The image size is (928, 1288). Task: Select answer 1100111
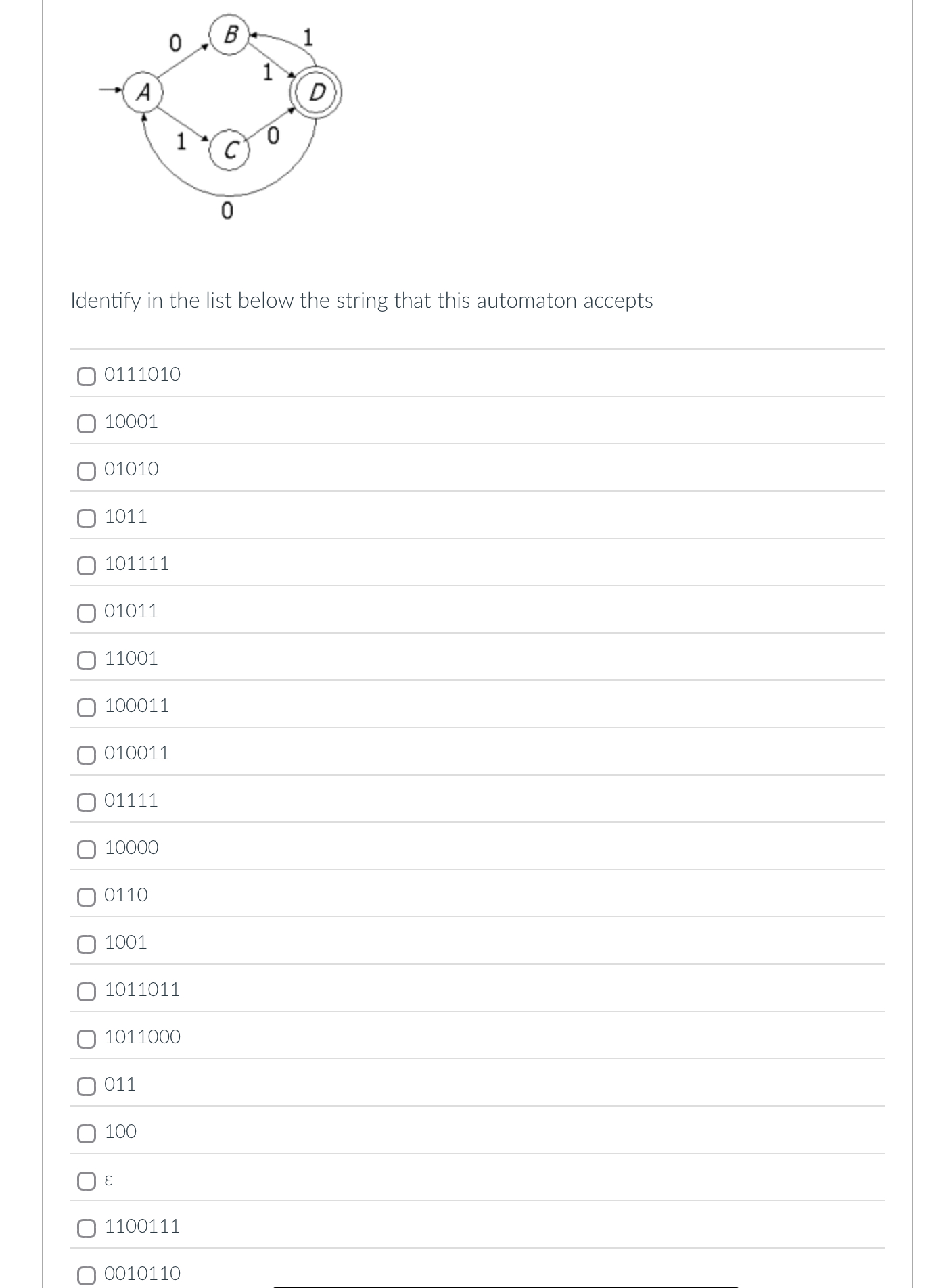pos(85,1229)
